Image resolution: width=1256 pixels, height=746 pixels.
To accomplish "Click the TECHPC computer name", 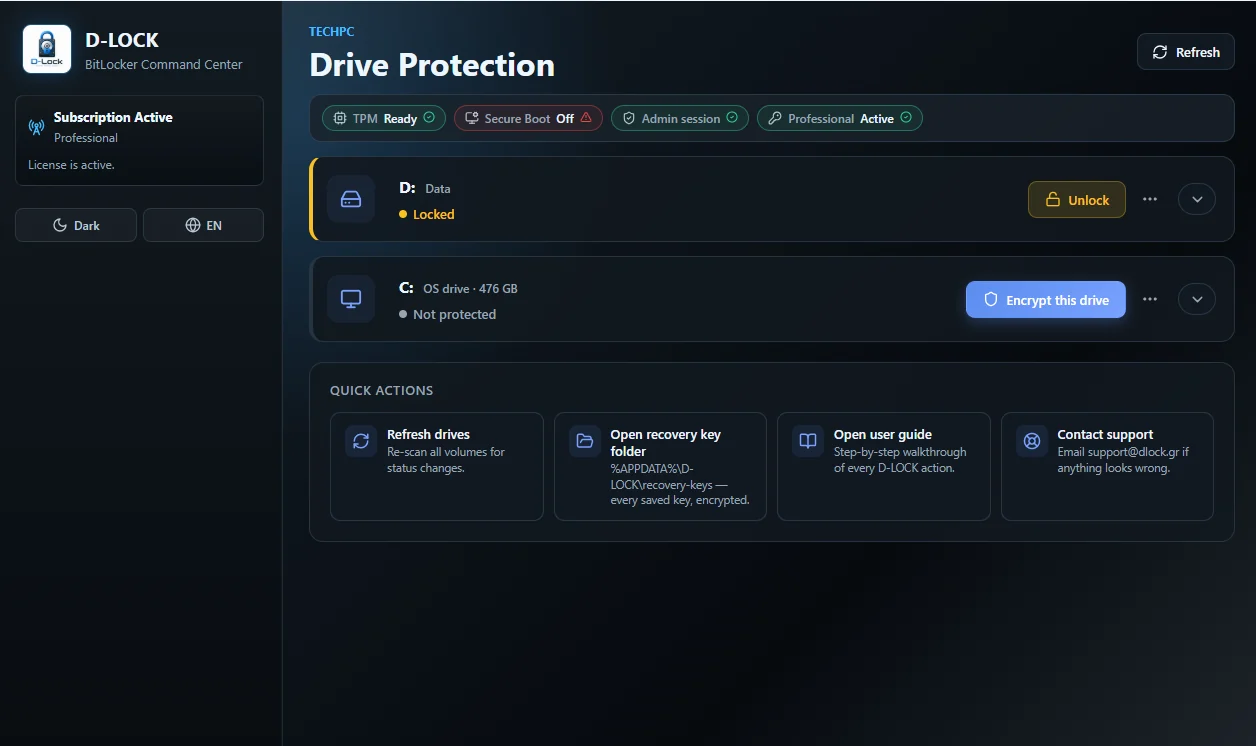I will click(x=332, y=32).
